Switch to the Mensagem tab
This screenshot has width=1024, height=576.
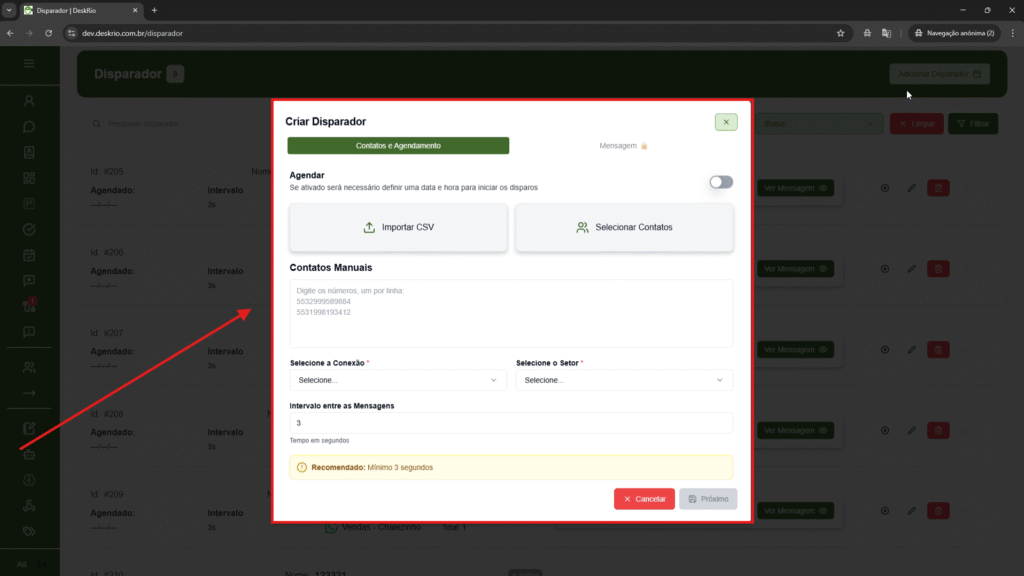point(623,146)
